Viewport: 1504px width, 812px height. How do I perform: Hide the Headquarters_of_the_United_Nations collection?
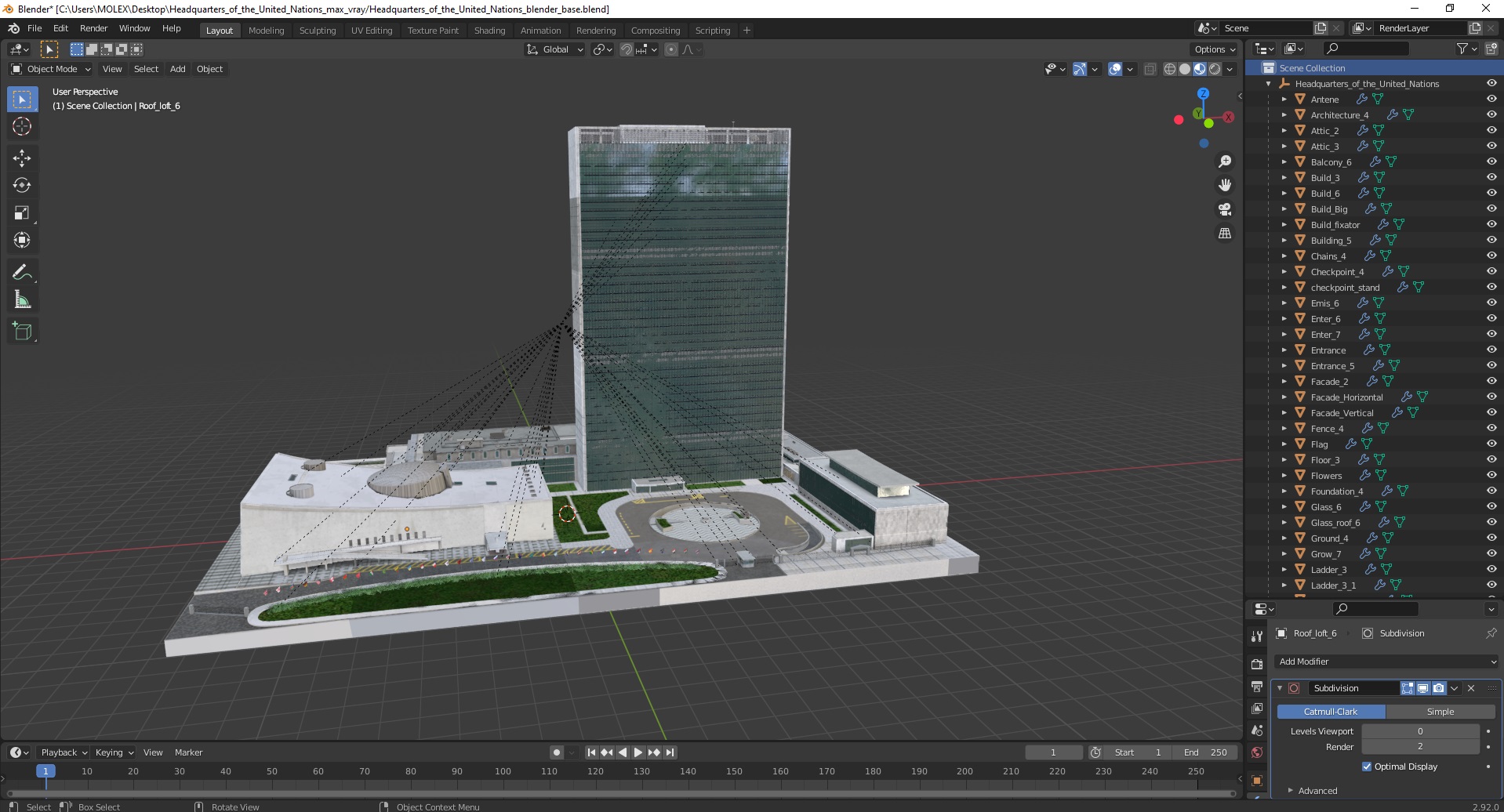pyautogui.click(x=1491, y=84)
